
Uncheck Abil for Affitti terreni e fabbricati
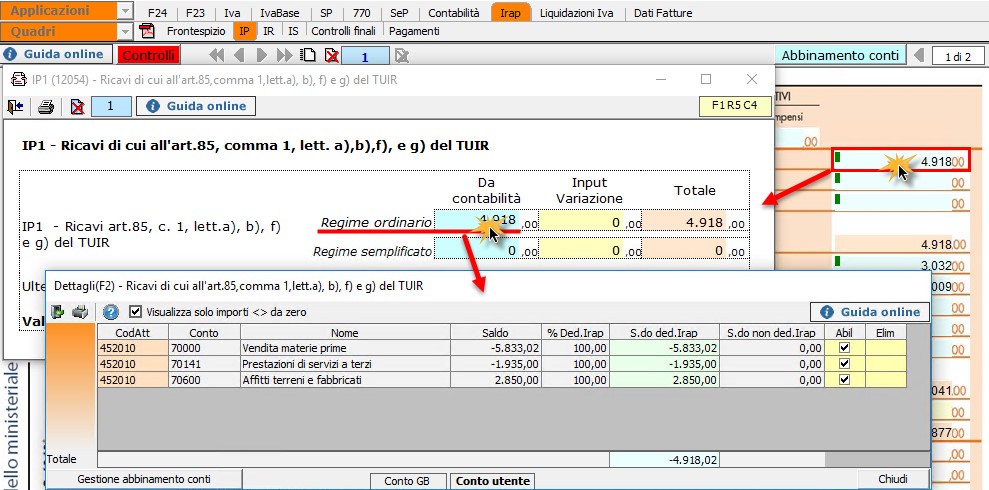coord(844,380)
